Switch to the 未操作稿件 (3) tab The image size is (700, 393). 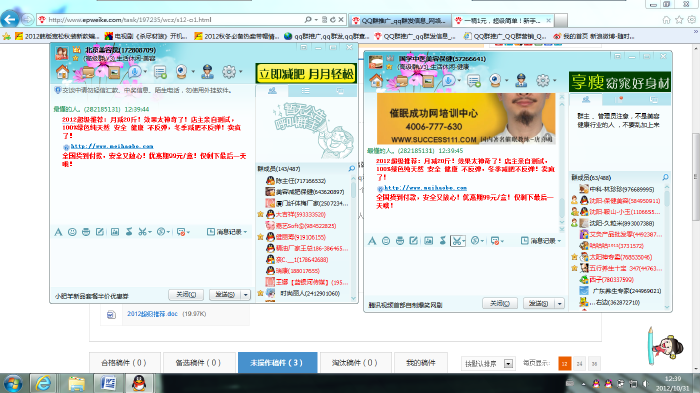click(x=277, y=363)
